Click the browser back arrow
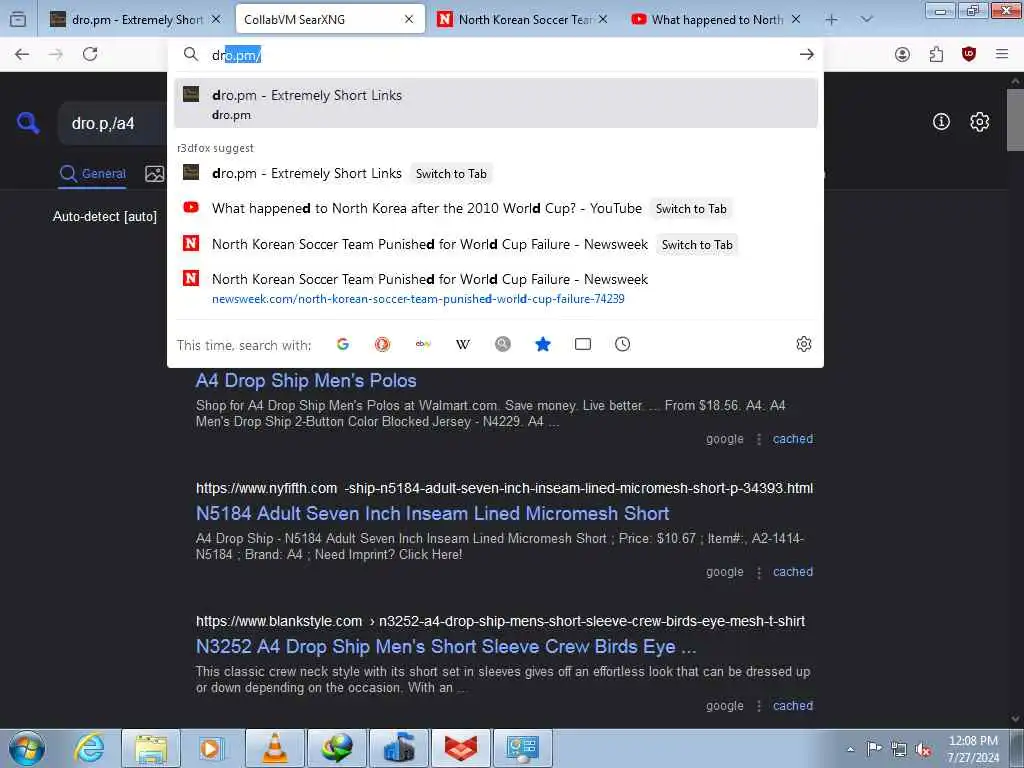Viewport: 1024px width, 768px height. pos(22,54)
